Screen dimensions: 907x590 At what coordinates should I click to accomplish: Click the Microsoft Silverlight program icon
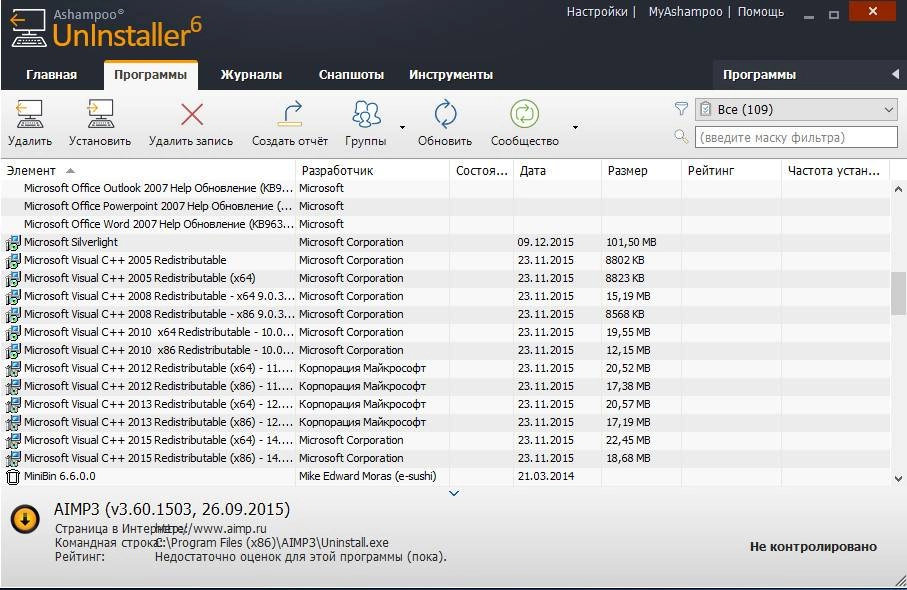pyautogui.click(x=13, y=242)
